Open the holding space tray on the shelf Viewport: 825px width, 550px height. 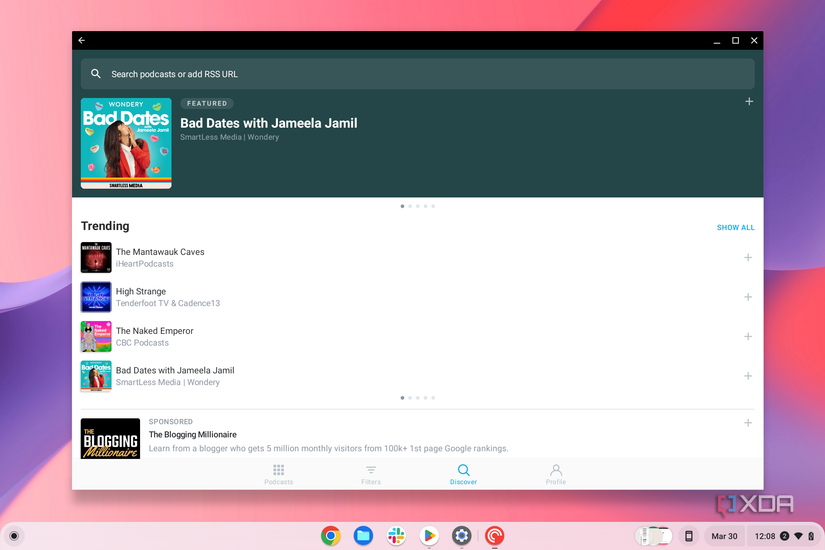tap(653, 536)
